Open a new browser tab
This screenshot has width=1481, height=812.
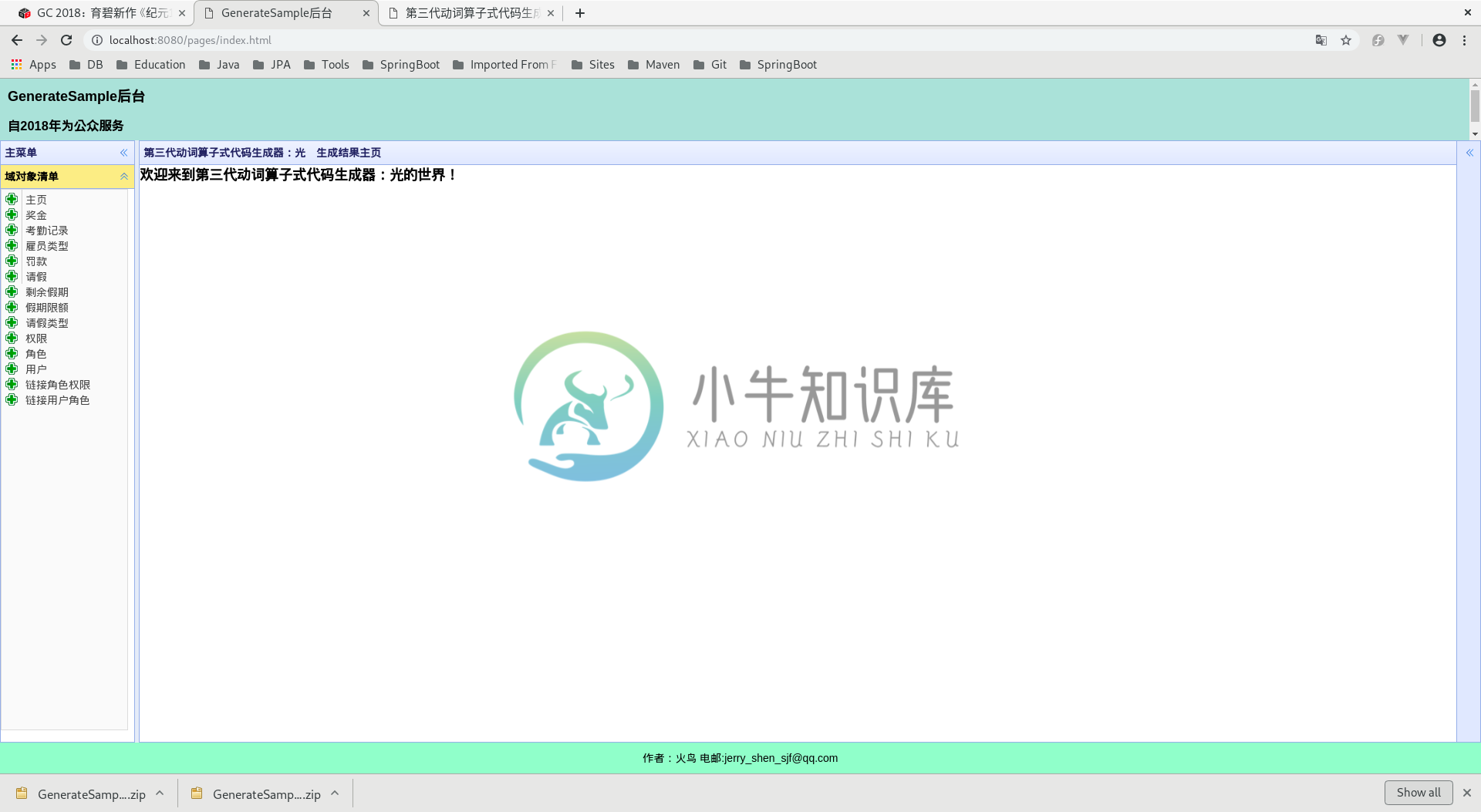coord(580,13)
